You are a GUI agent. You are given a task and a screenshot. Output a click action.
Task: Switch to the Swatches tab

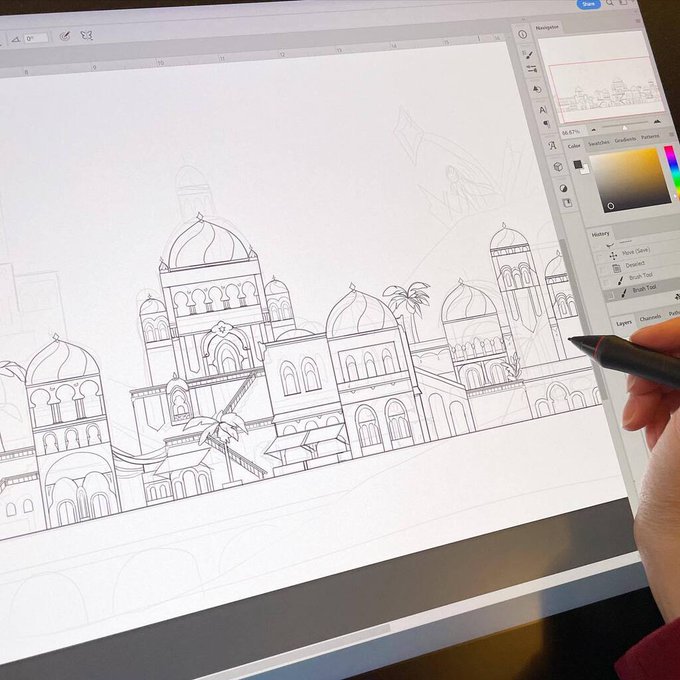[598, 143]
